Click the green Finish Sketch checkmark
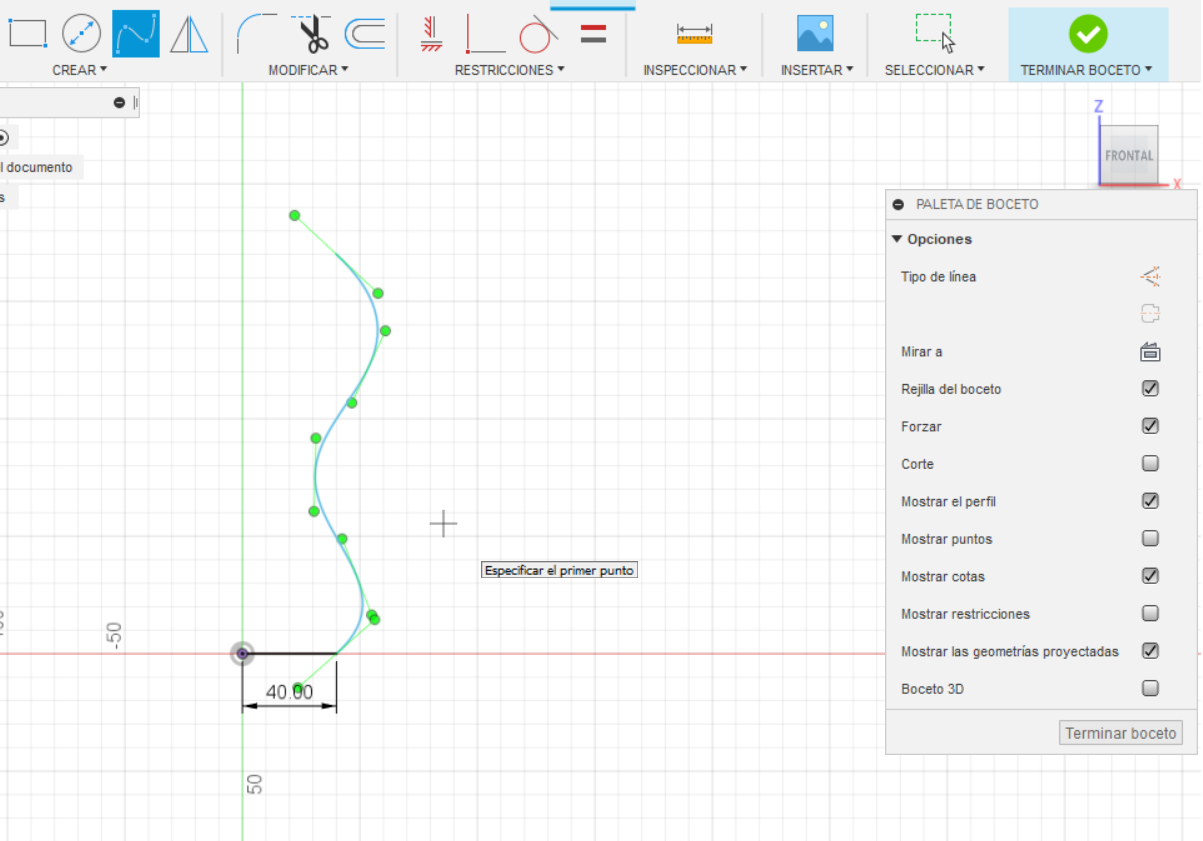 coord(1088,34)
